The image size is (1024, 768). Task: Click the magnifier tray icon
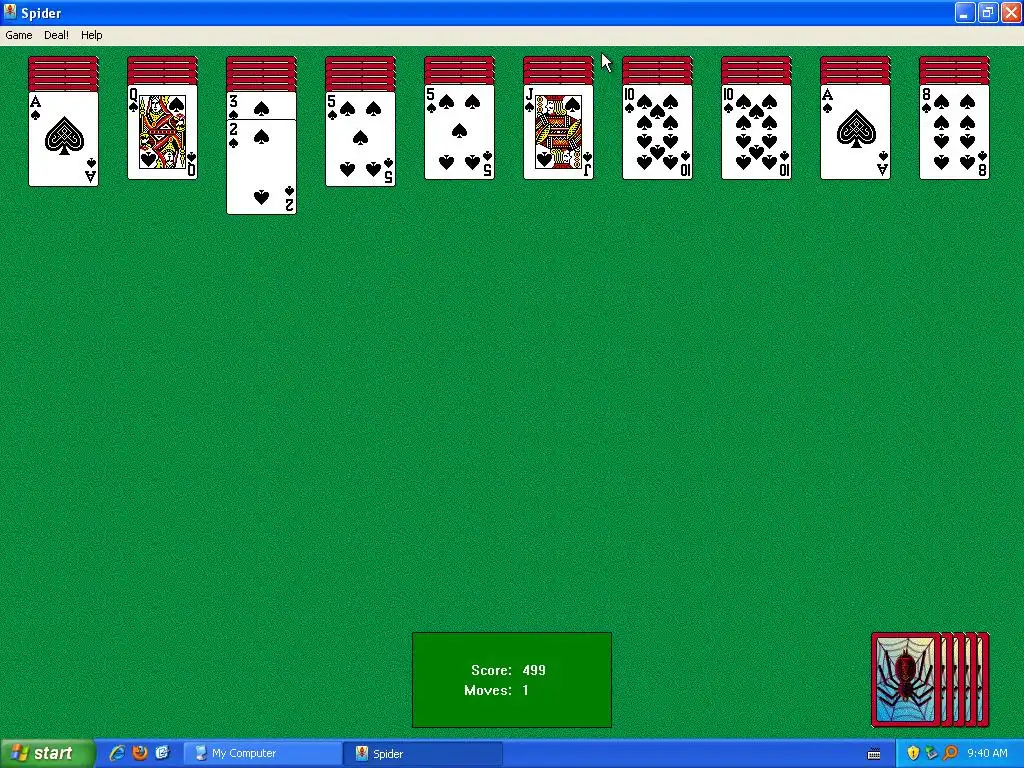coord(950,754)
